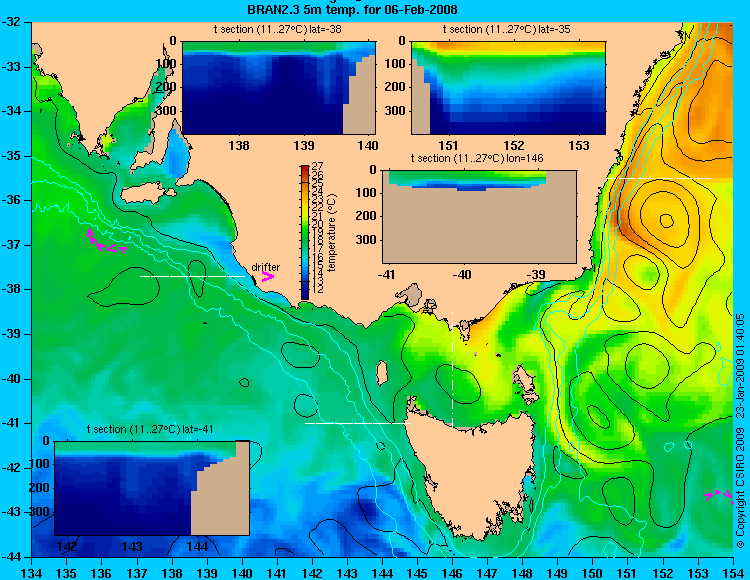Click the "152" tick in the lat=-35 inset
The height and width of the screenshot is (580, 750).
tap(514, 145)
